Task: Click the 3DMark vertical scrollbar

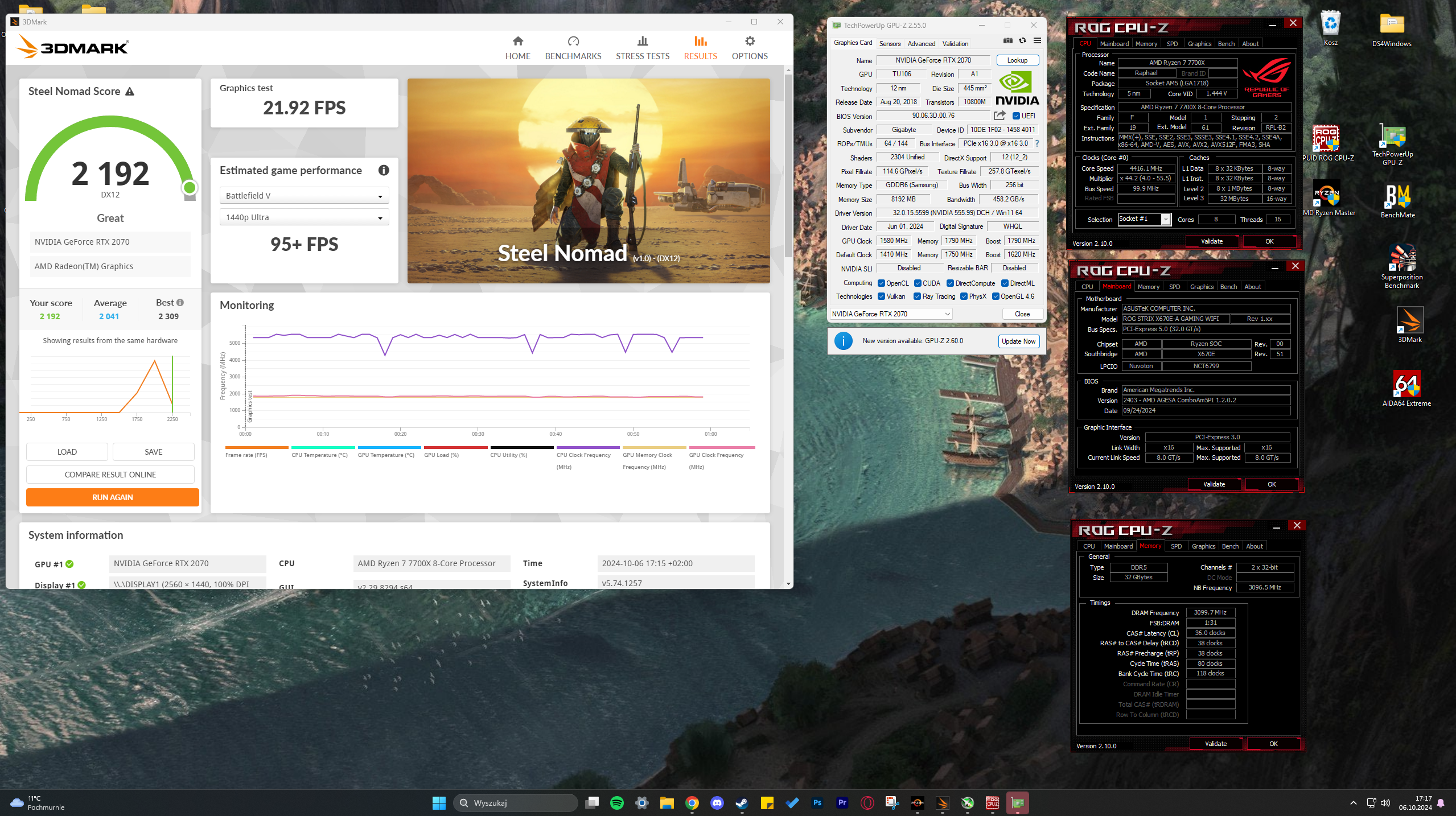Action: click(x=788, y=165)
